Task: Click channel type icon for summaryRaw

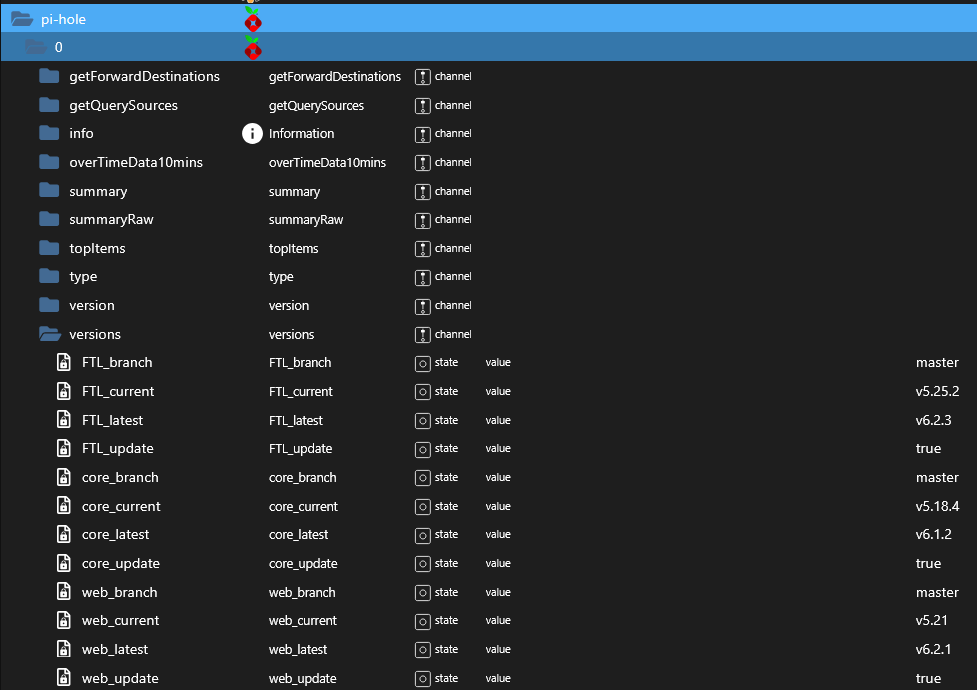Action: 422,220
